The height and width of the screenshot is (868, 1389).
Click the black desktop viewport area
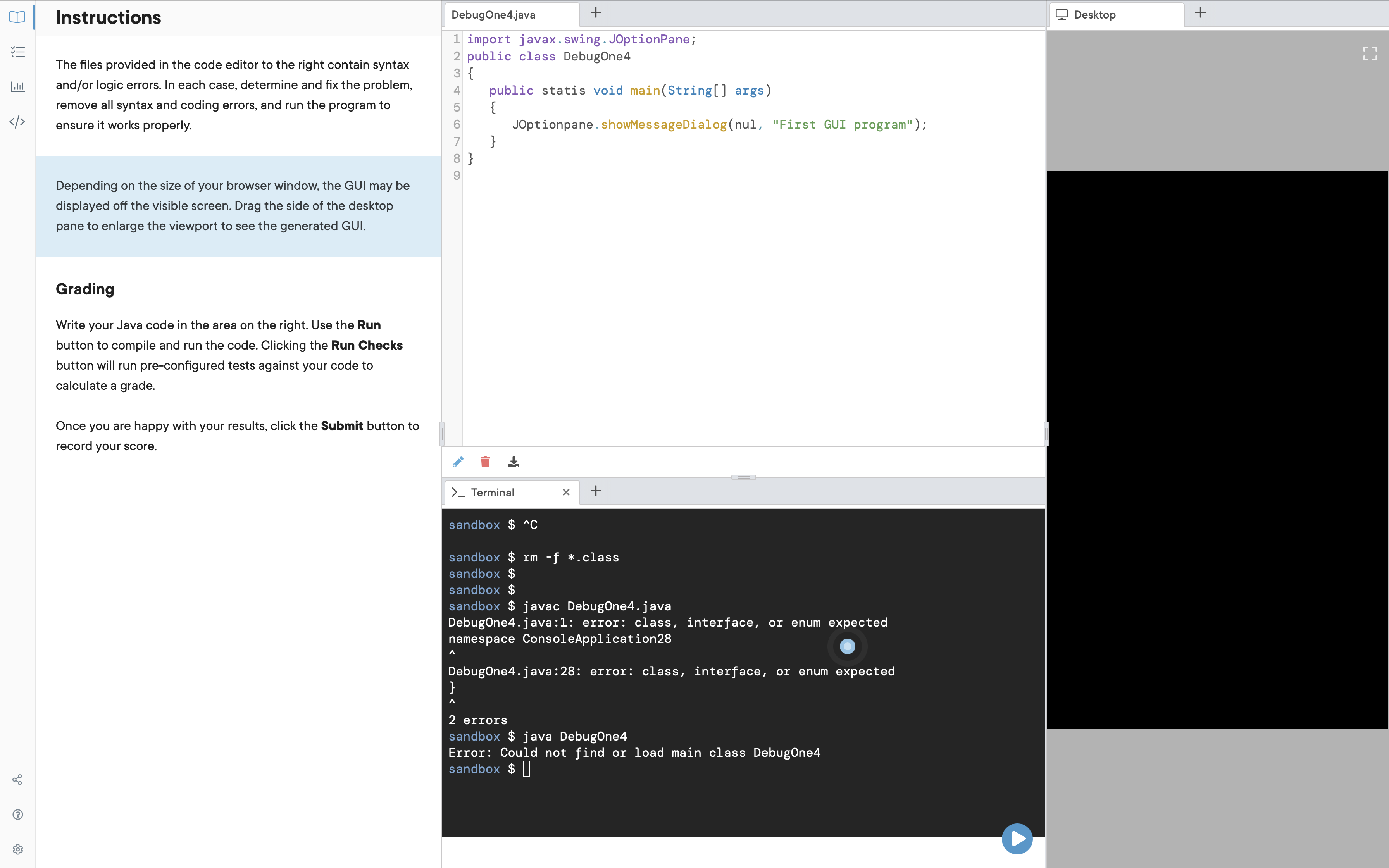click(x=1217, y=449)
